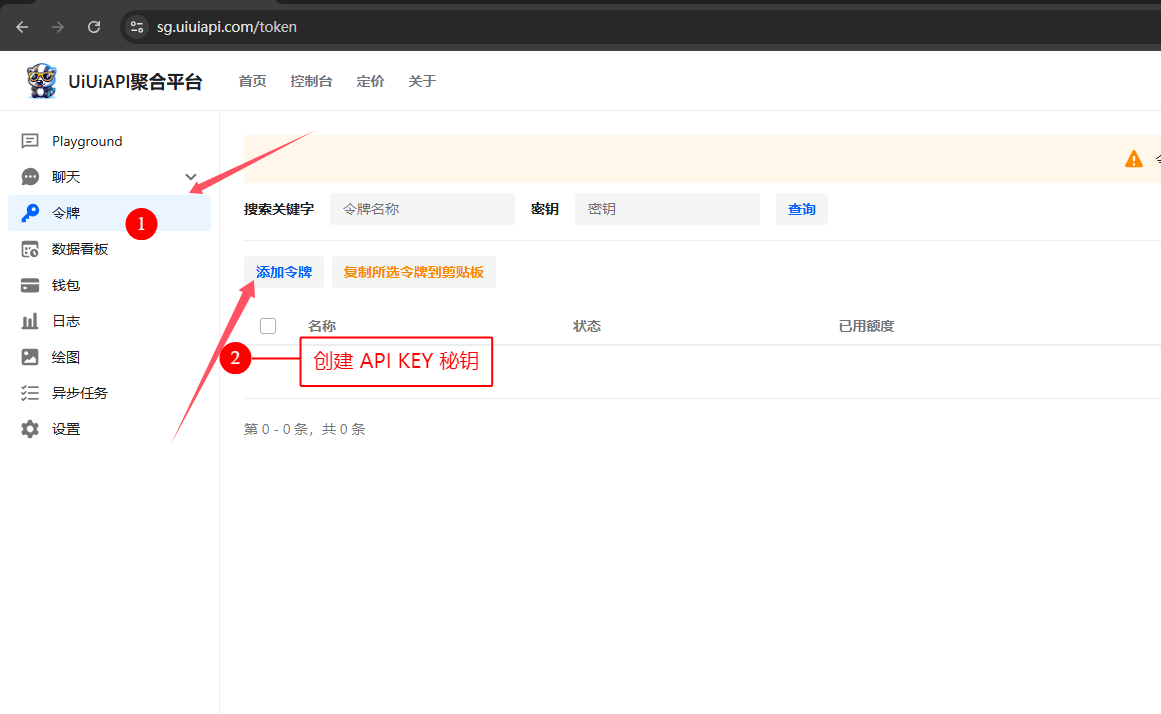Click the 查询 search button
This screenshot has width=1161, height=714.
(801, 209)
